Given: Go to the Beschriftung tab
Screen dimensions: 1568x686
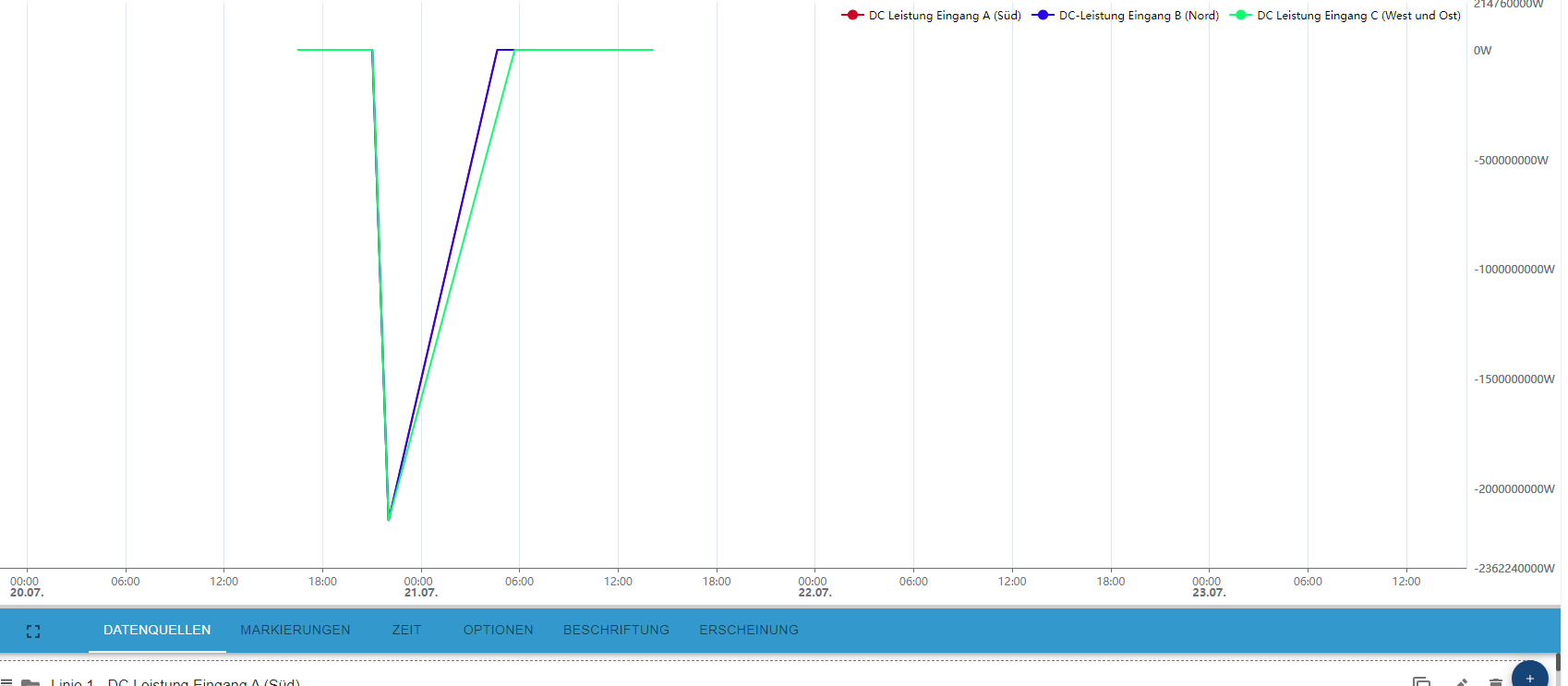Looking at the screenshot, I should coord(616,630).
